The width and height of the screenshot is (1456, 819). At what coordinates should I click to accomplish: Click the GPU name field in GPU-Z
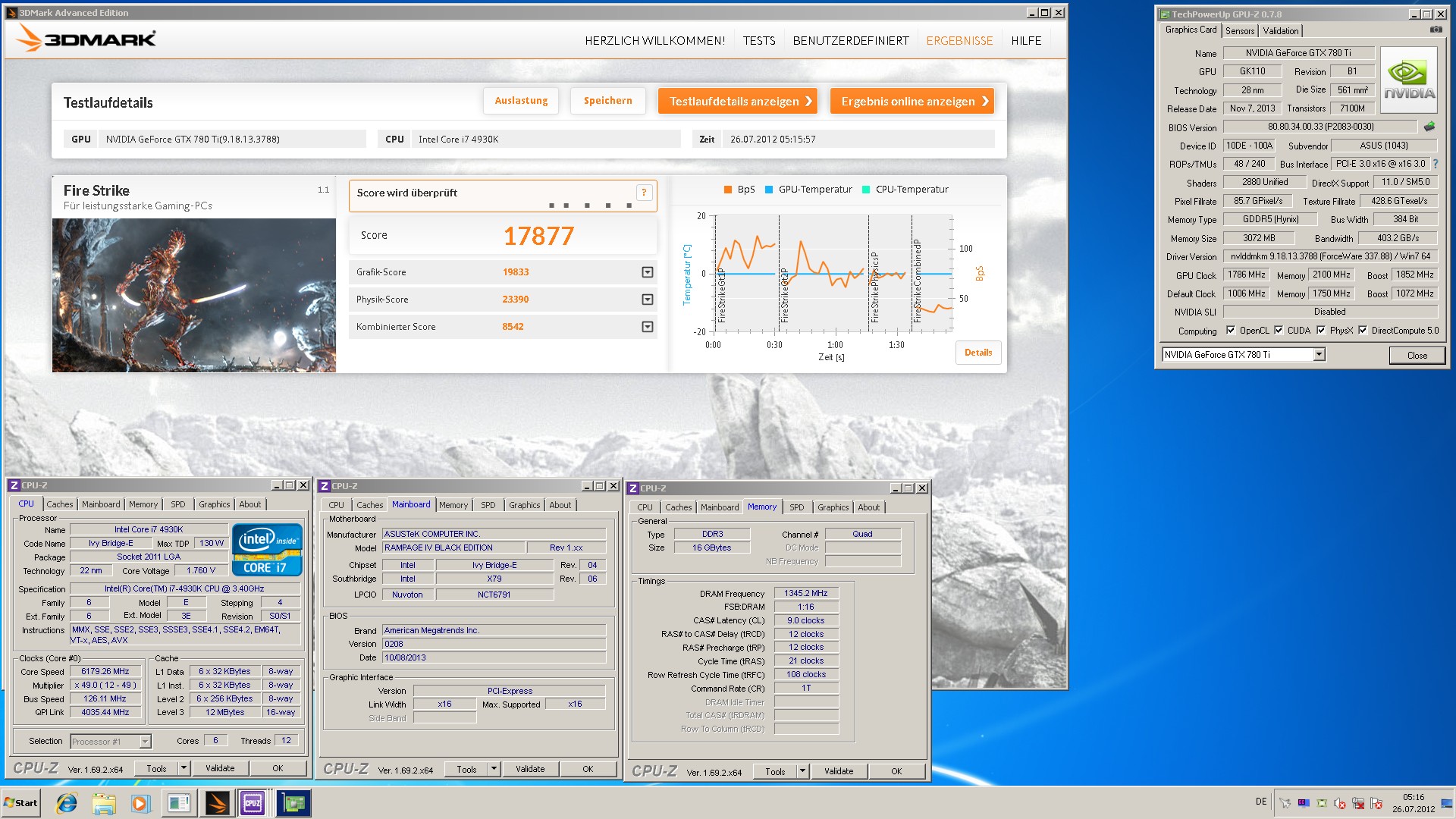(x=1298, y=53)
